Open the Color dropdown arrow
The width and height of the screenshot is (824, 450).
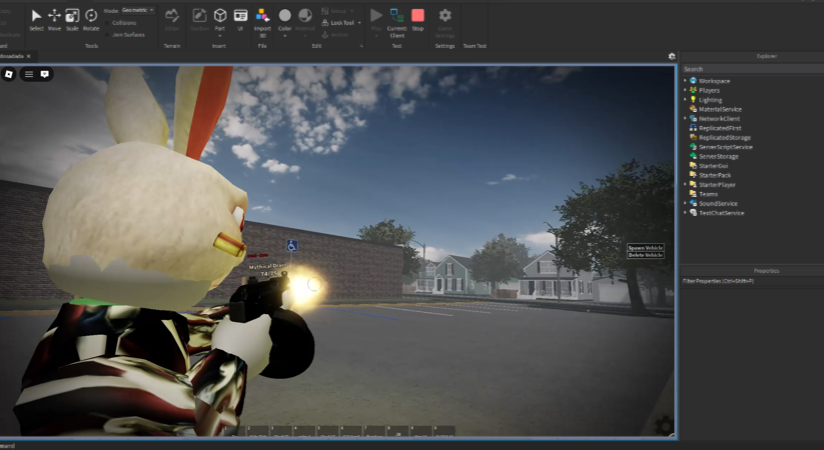tap(285, 36)
